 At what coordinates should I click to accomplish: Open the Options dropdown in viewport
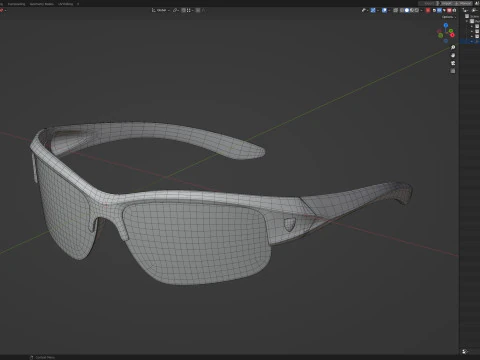(449, 17)
